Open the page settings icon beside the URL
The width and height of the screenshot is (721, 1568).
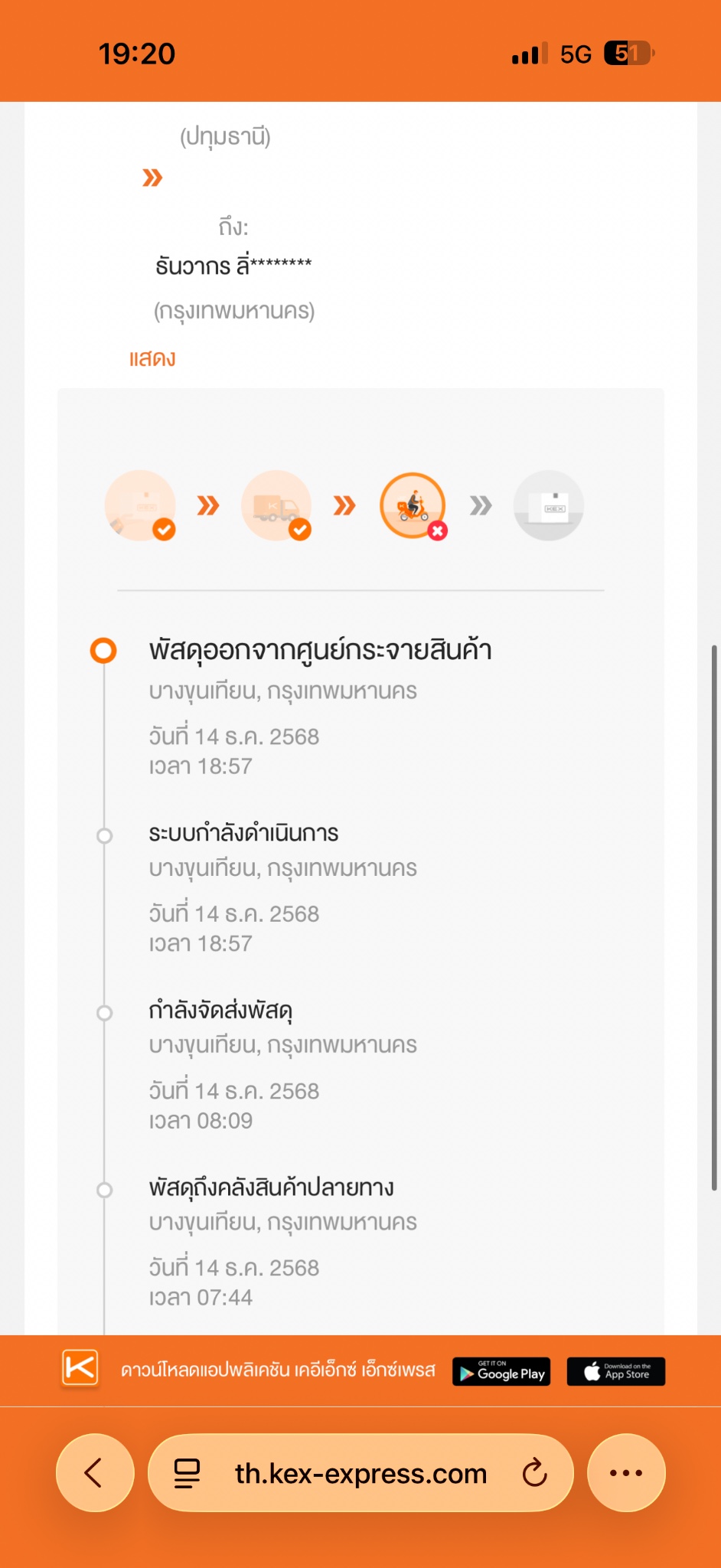click(187, 1472)
